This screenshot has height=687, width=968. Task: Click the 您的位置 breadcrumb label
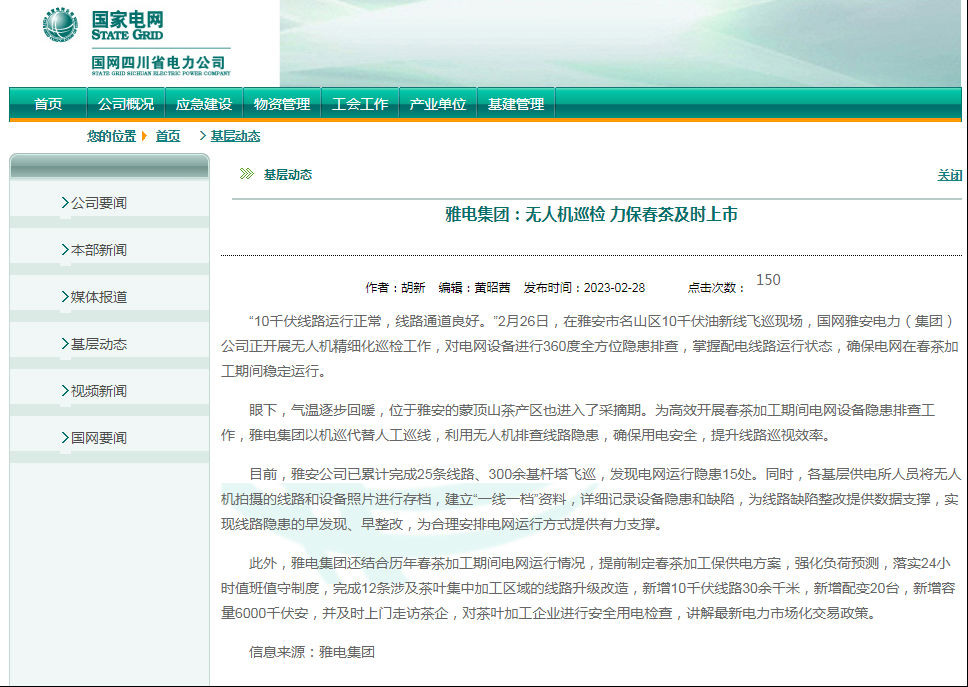click(111, 136)
